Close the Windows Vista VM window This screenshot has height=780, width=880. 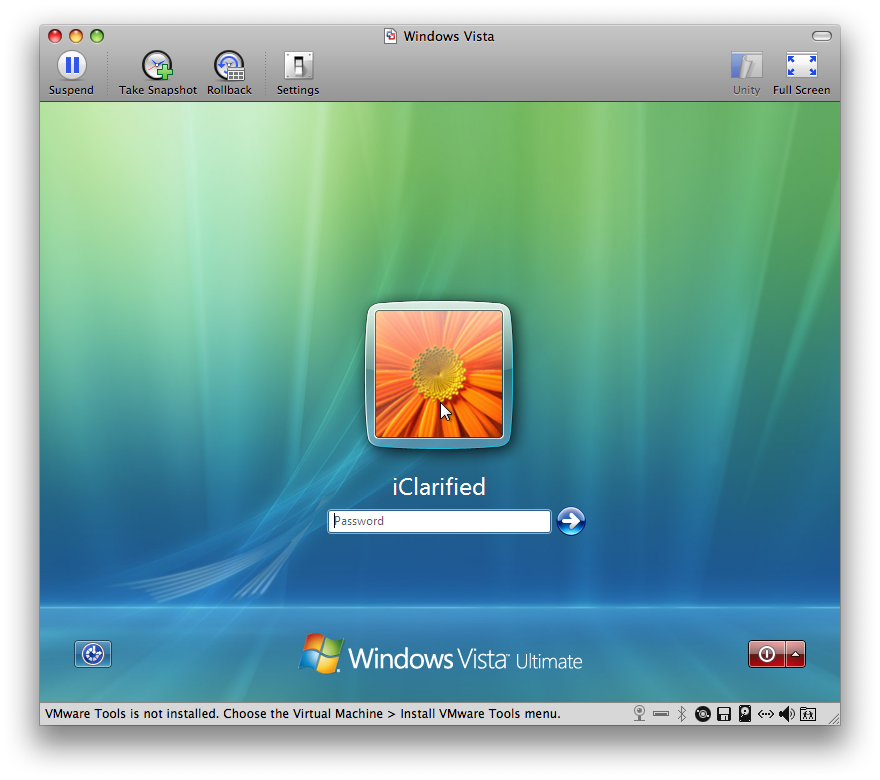click(x=55, y=36)
